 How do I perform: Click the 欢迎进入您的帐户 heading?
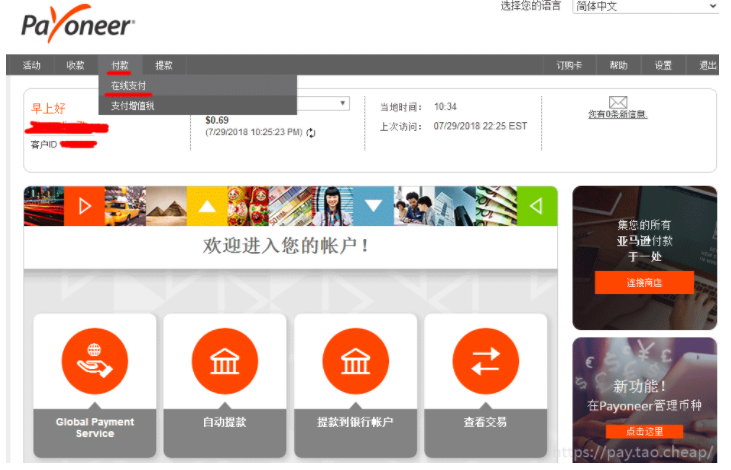(x=286, y=245)
